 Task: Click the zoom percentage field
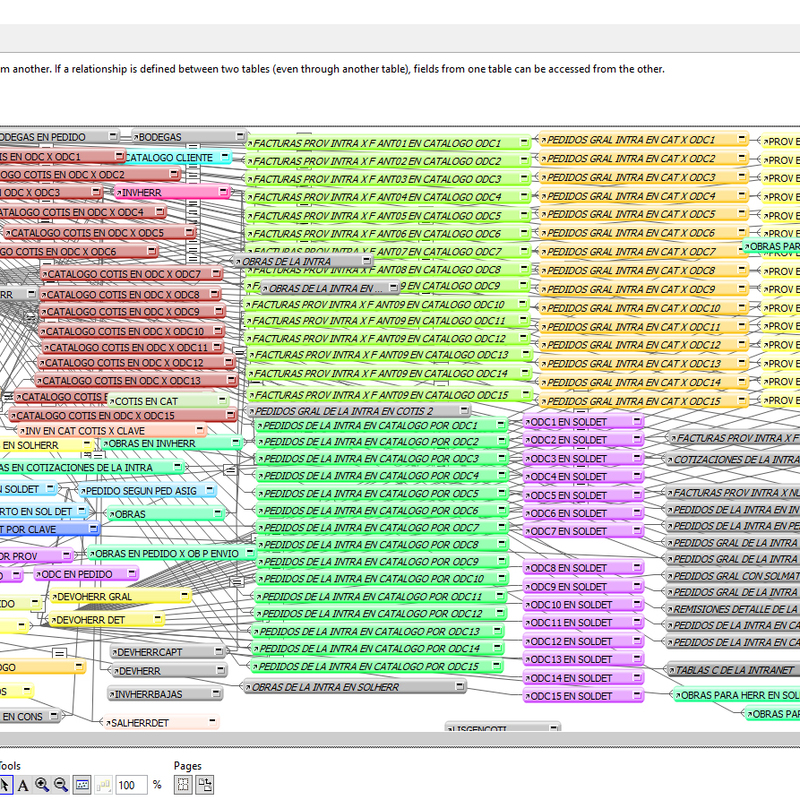point(131,785)
